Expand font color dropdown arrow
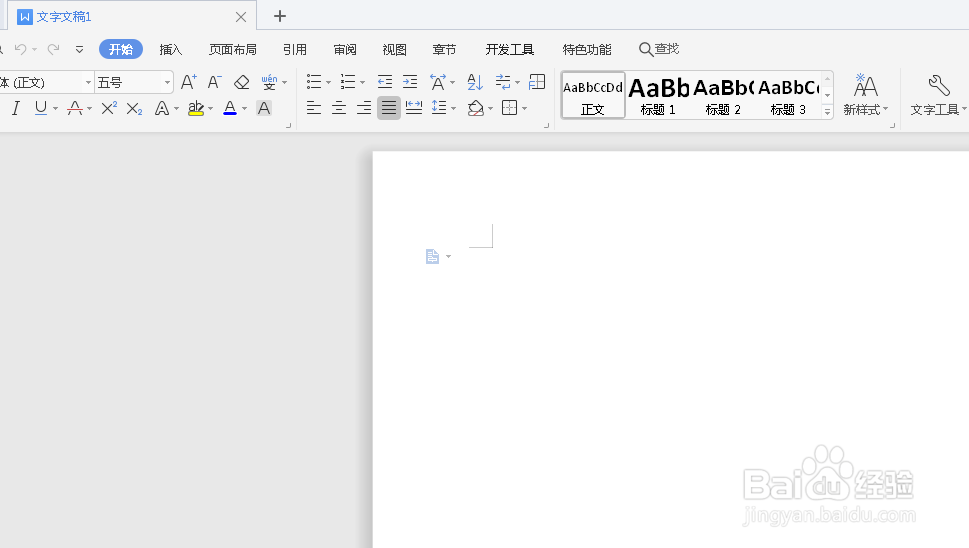The height and width of the screenshot is (548, 969). [x=245, y=109]
